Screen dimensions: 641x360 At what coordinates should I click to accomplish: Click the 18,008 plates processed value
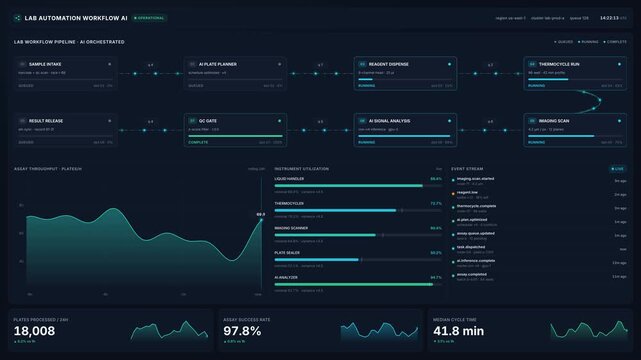tap(34, 331)
